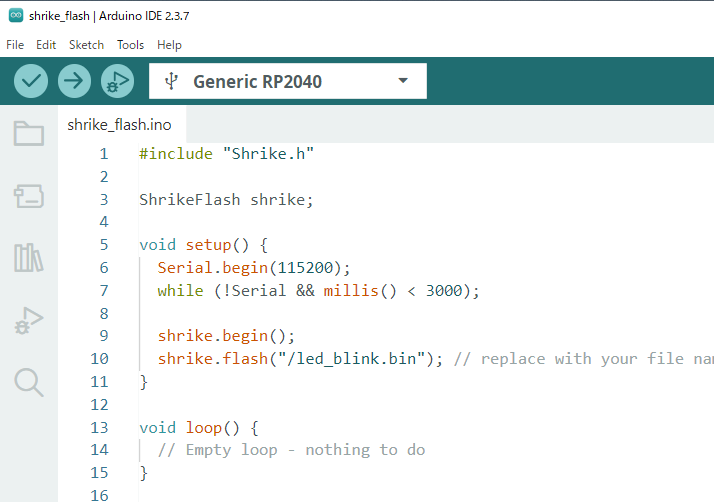Screen dimensions: 714x502
Task: Click the USB icon in the board selector
Action: point(171,81)
